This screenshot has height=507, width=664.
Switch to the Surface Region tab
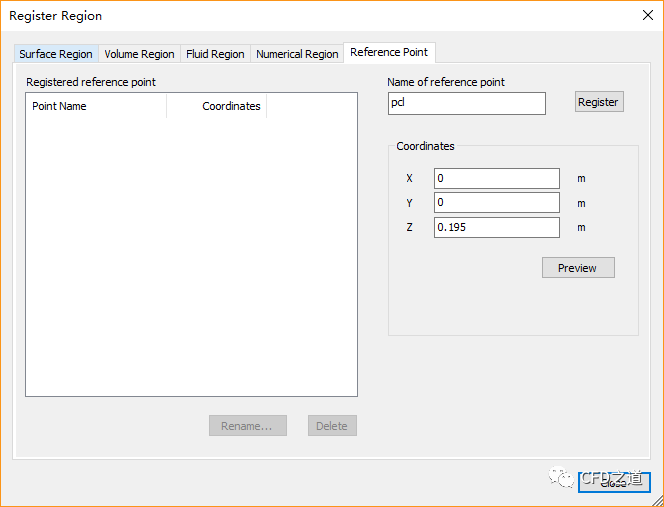56,54
